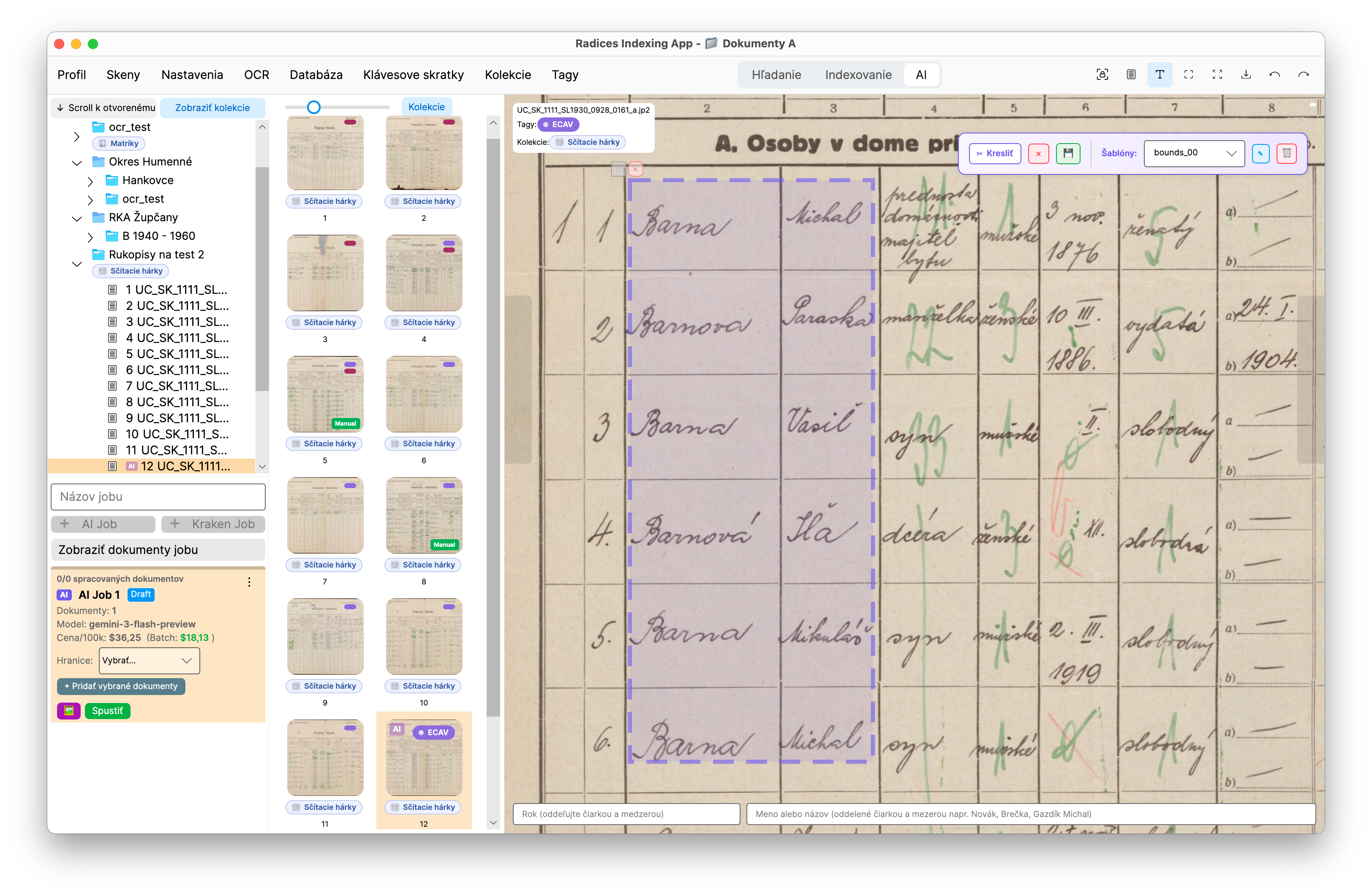Open the Hranice Vybrať dropdown
This screenshot has width=1372, height=896.
coord(149,660)
